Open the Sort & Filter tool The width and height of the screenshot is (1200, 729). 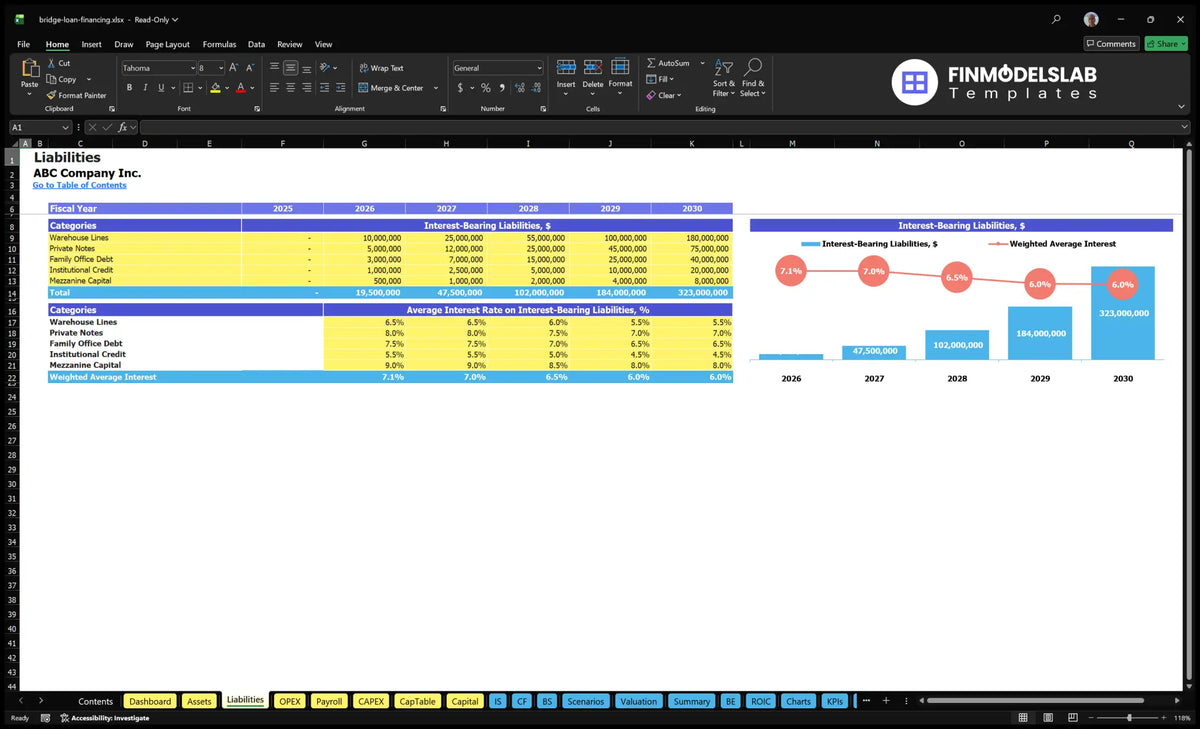point(724,77)
